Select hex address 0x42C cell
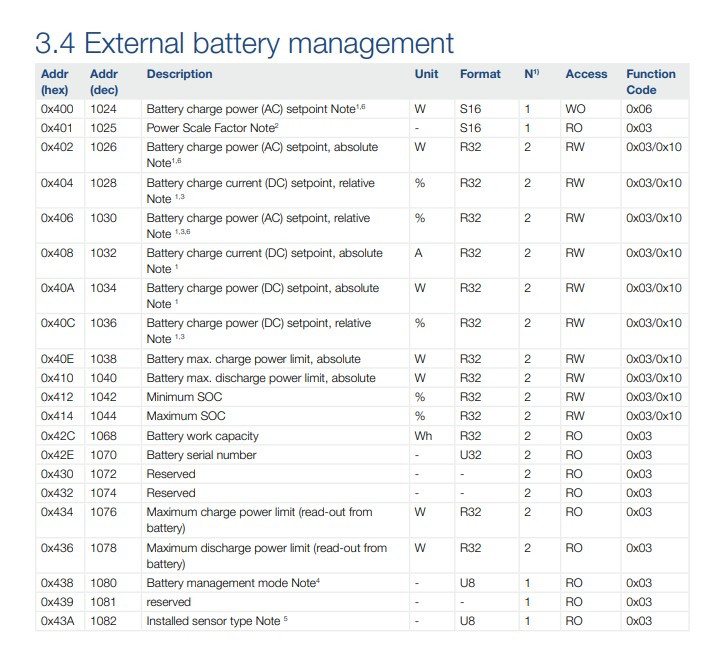This screenshot has height=646, width=721. [58, 436]
